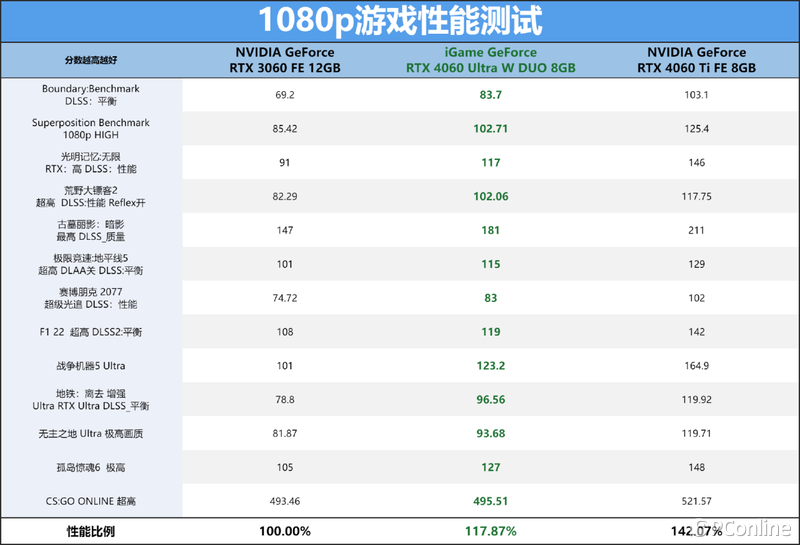The height and width of the screenshot is (545, 800).
Task: Click the green value 102.71
Action: (490, 129)
